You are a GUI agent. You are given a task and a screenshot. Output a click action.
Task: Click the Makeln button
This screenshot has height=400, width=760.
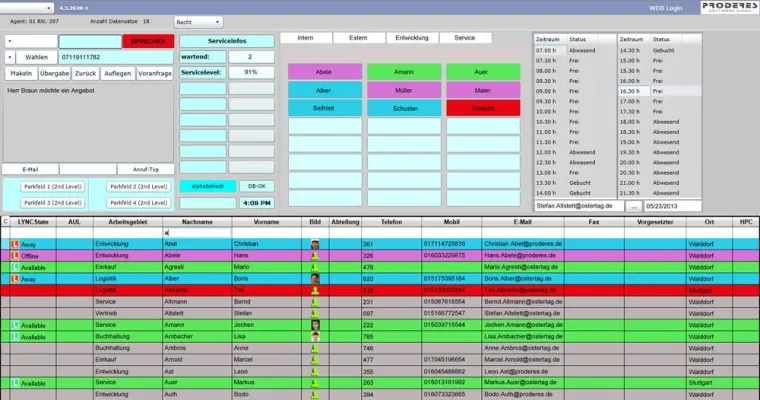[x=21, y=73]
